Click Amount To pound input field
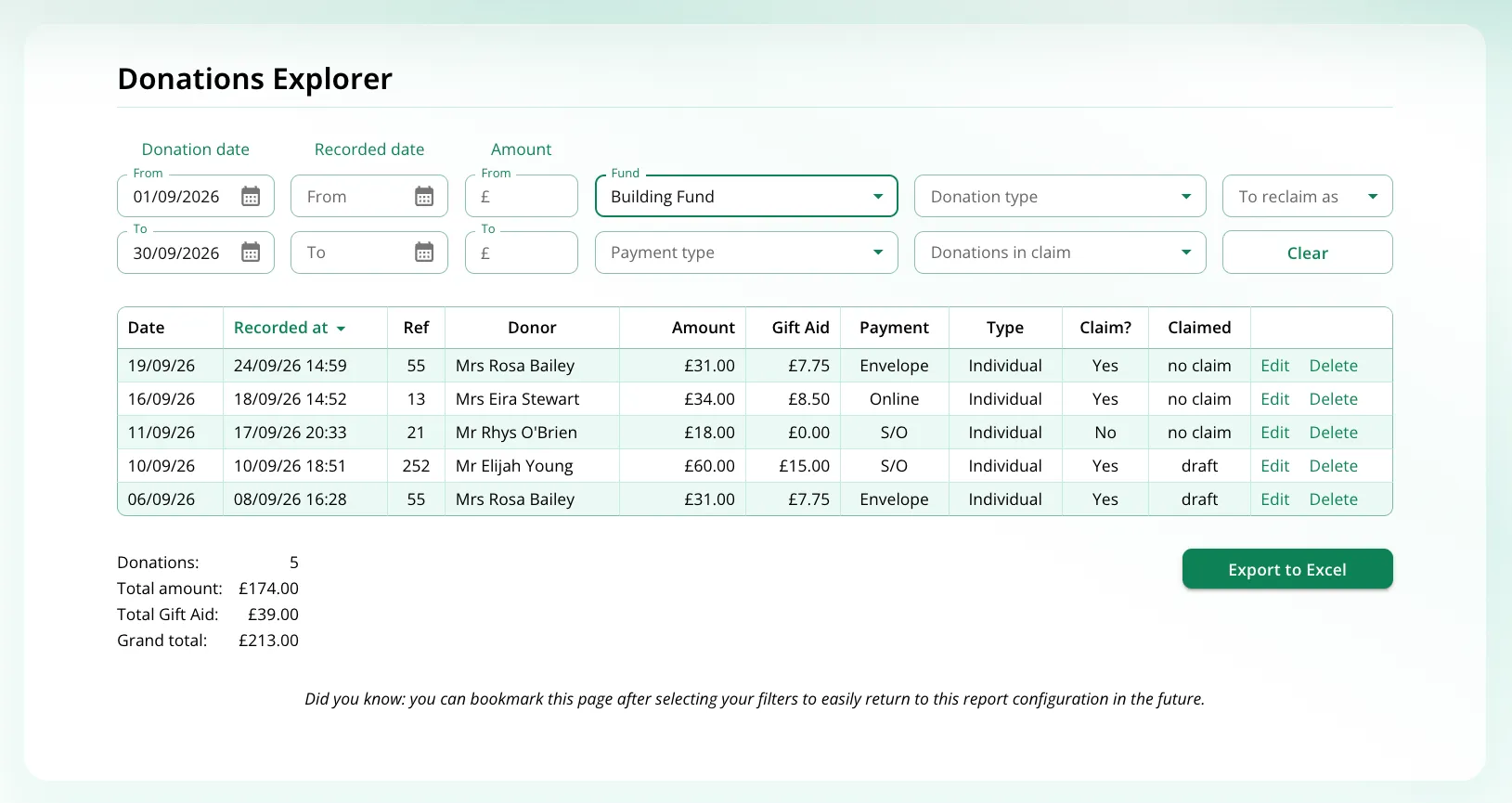Viewport: 1512px width, 803px height. coord(522,253)
